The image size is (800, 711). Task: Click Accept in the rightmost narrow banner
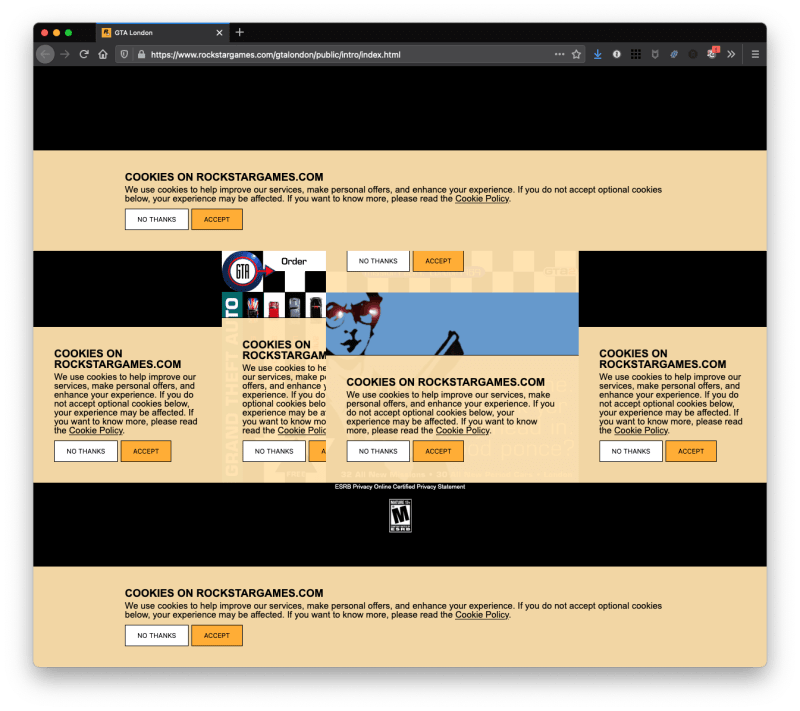[691, 451]
